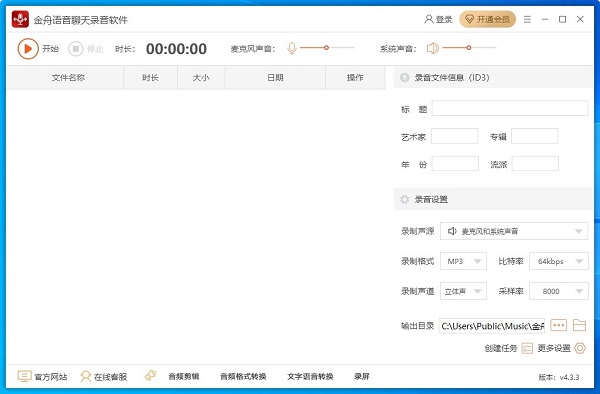The height and width of the screenshot is (394, 600).
Task: Adjust the microphone volume slider
Action: [x=327, y=48]
